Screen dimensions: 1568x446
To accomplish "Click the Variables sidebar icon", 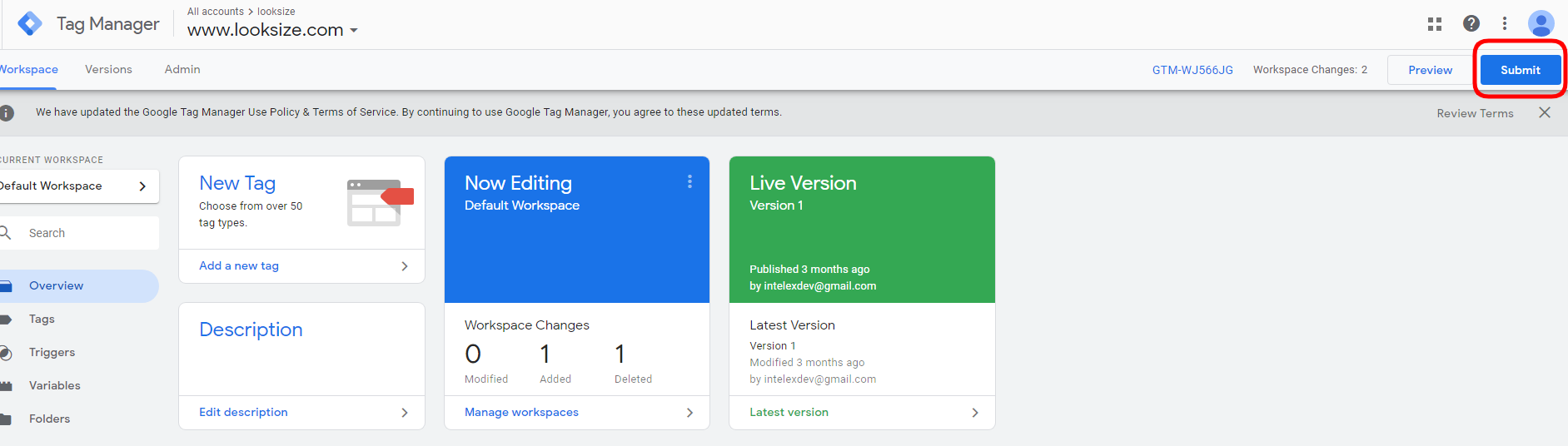I will (6, 386).
